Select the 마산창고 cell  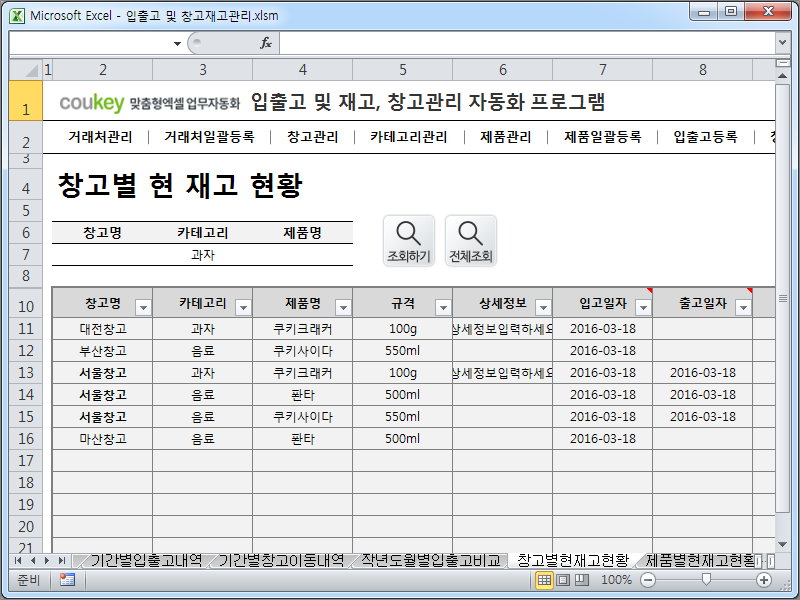103,439
